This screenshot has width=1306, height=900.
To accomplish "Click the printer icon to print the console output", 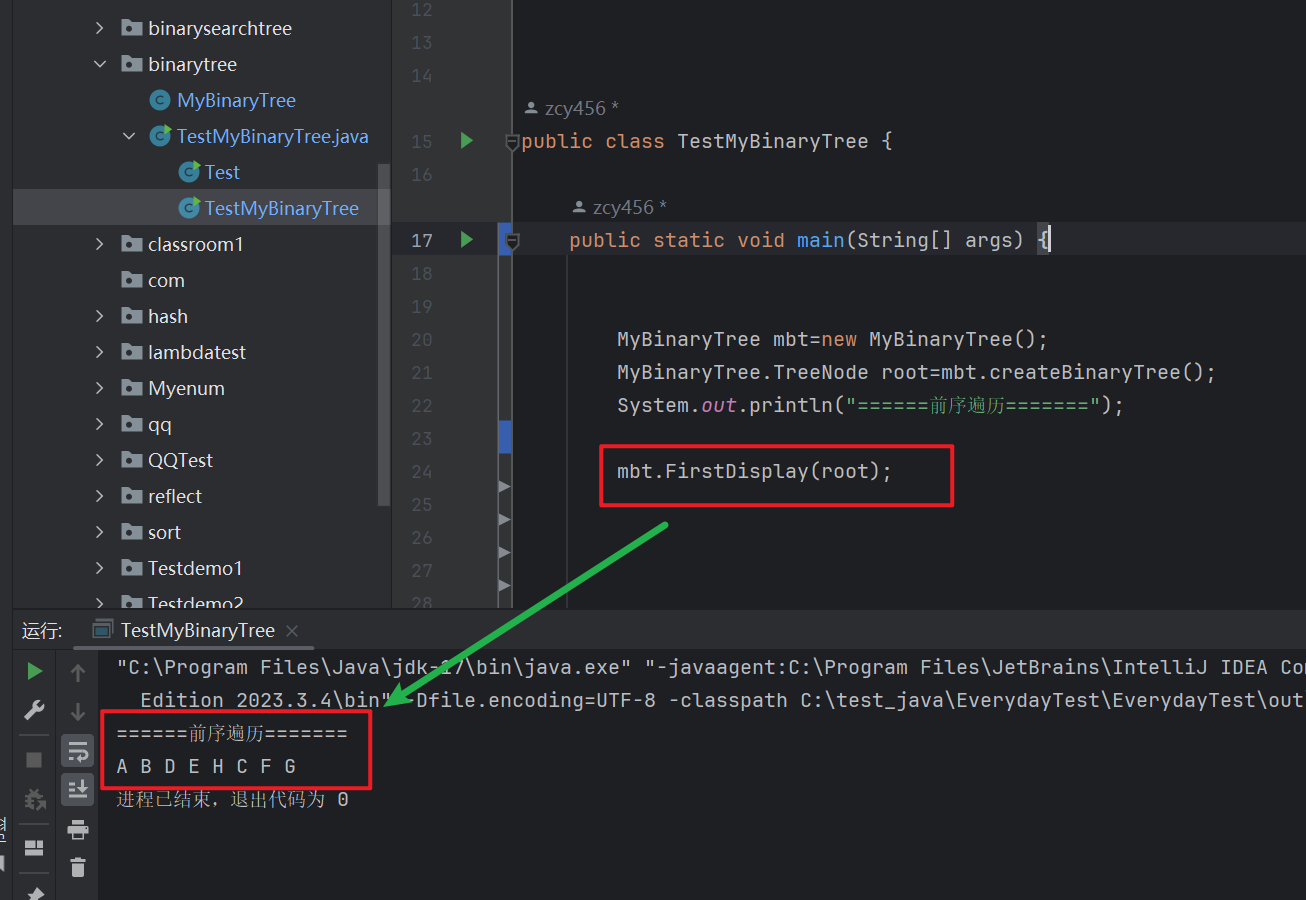I will pyautogui.click(x=78, y=829).
